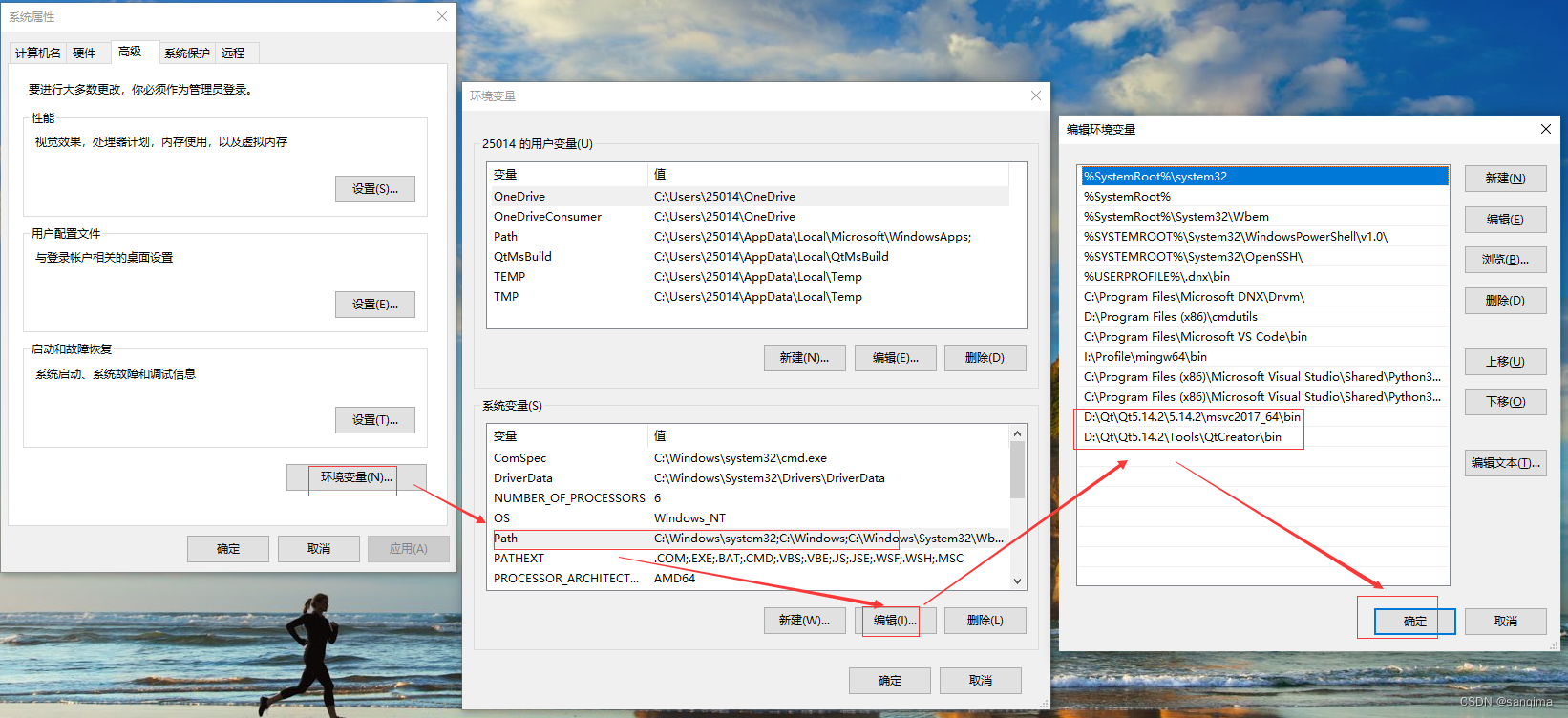Open the 系统保护 tab
The image size is (1568, 718).
[x=187, y=53]
